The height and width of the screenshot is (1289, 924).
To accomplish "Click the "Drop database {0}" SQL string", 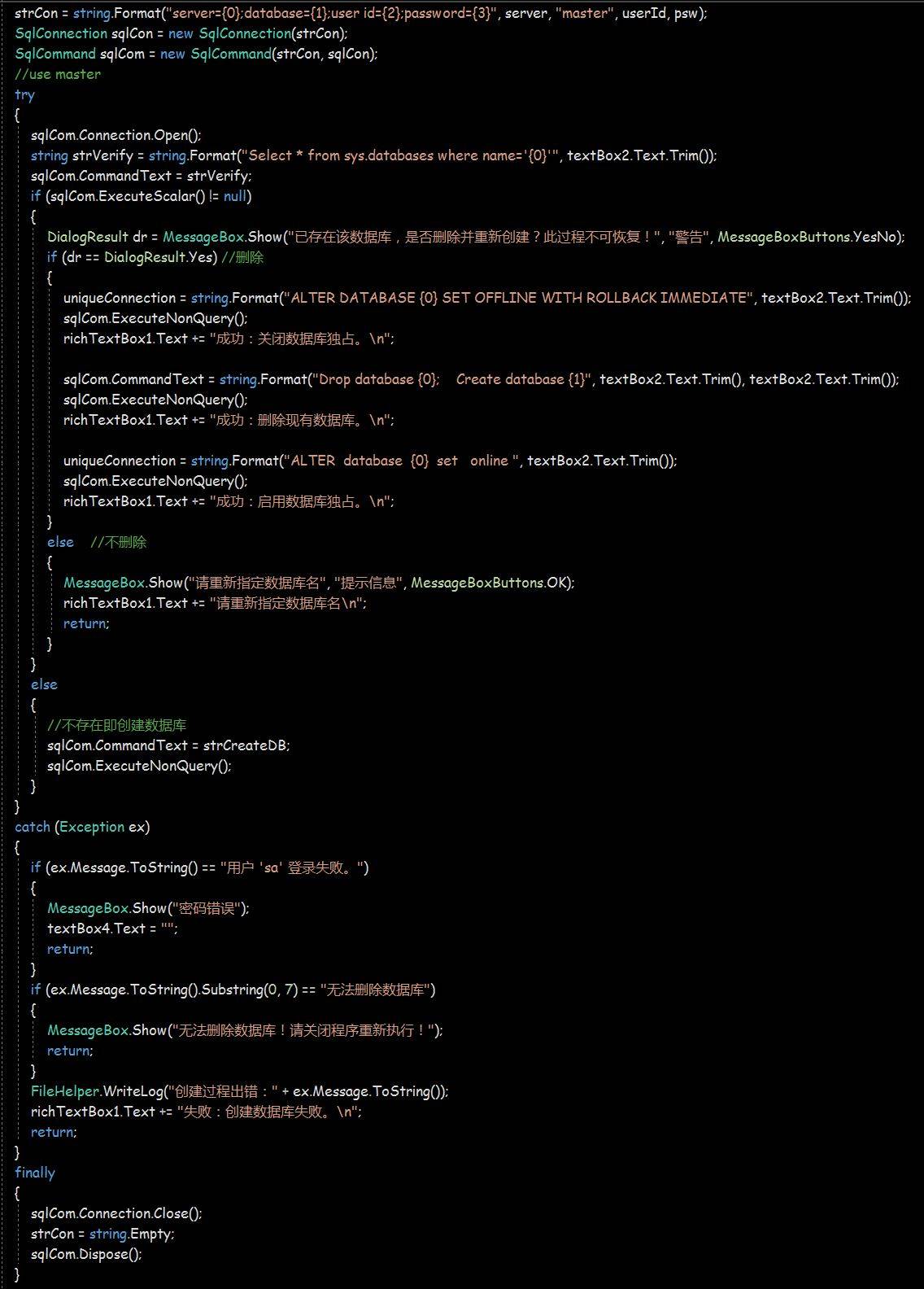I will [378, 379].
